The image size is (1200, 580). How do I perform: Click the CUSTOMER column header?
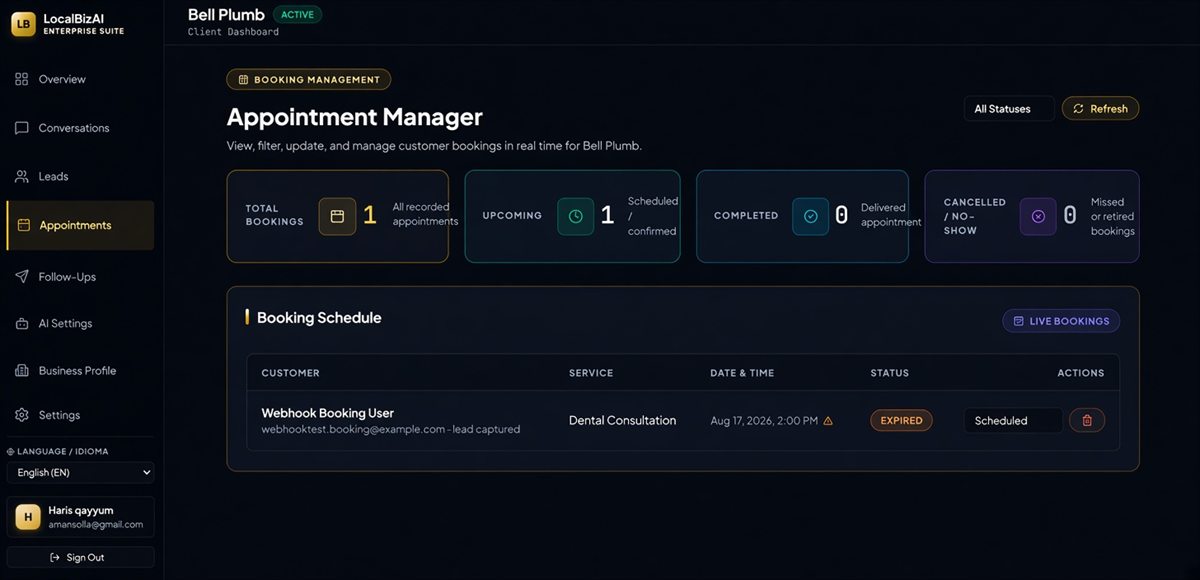coord(291,373)
